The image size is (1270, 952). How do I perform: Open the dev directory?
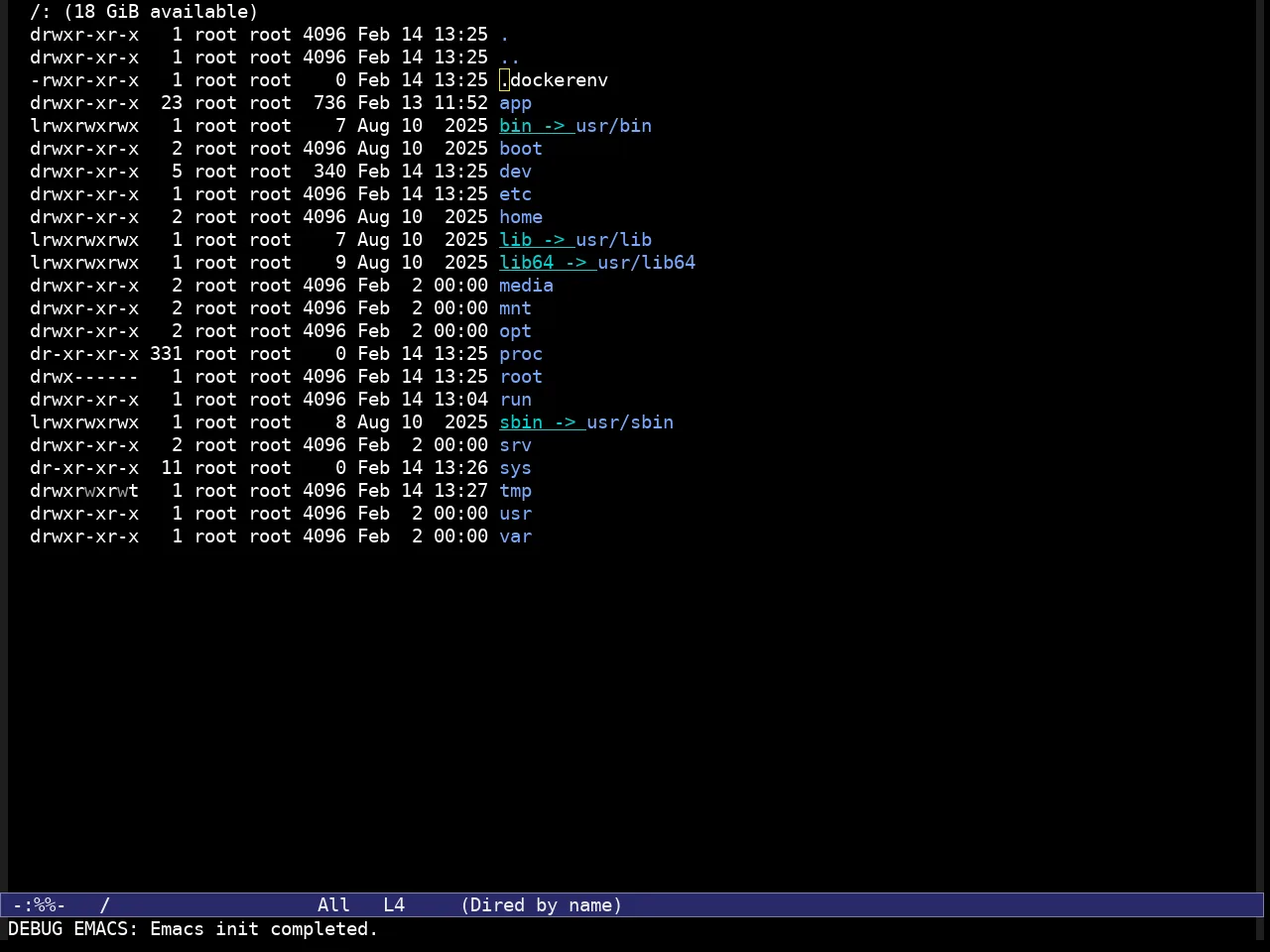click(x=515, y=172)
